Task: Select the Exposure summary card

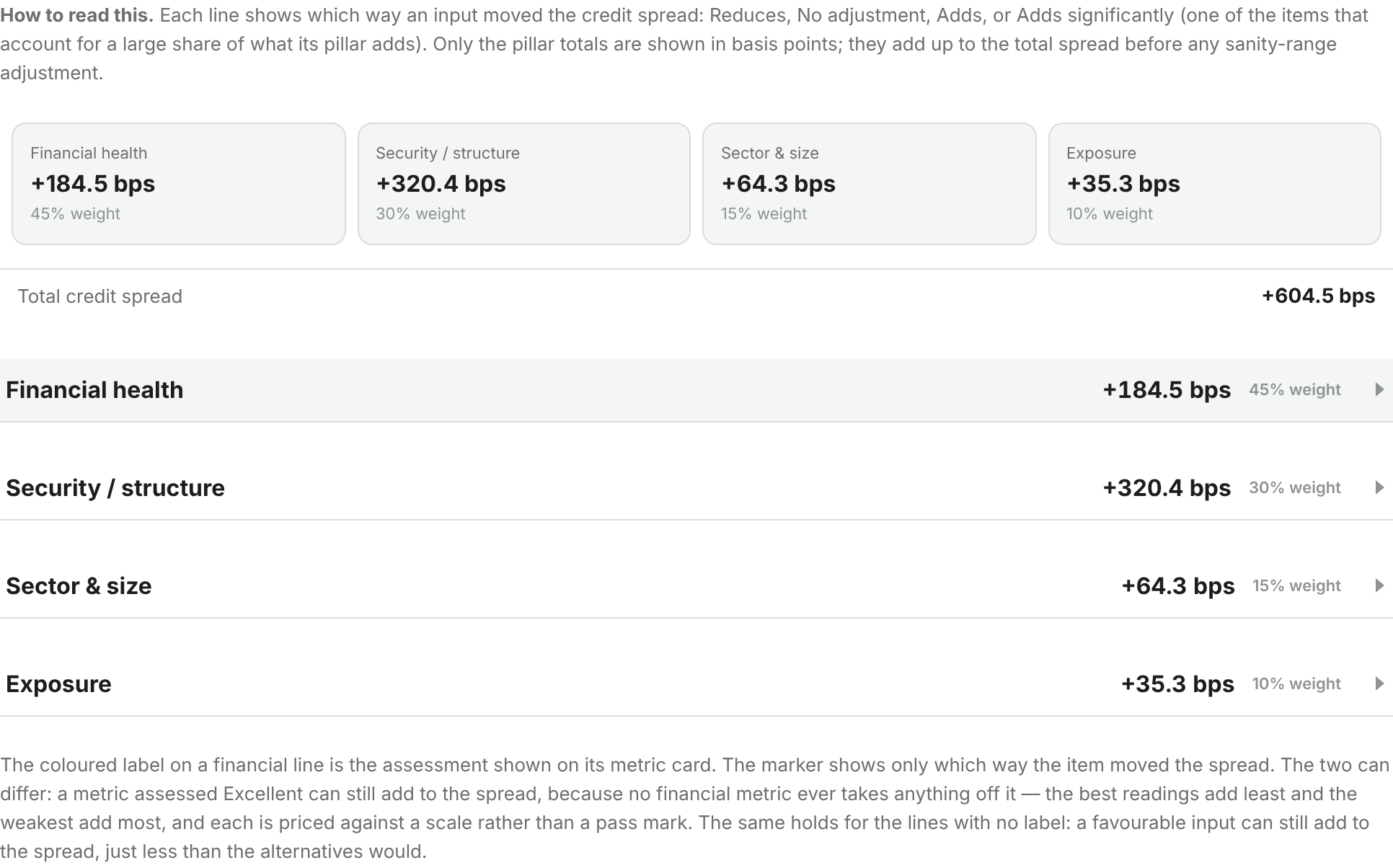Action: pyautogui.click(x=1215, y=184)
